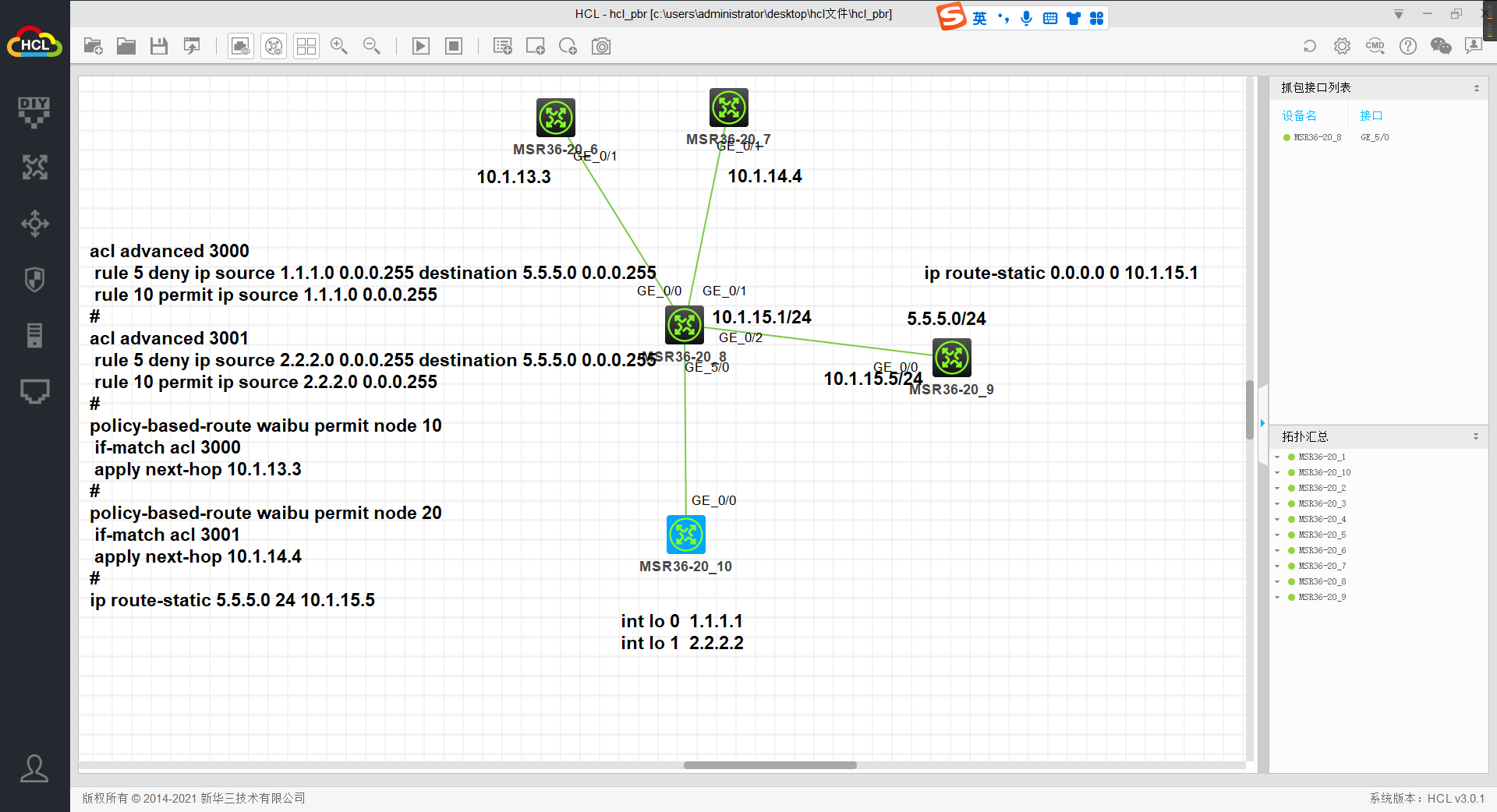Collapse the 抓包接口列表 panel
The width and height of the screenshot is (1497, 812).
point(1477,88)
